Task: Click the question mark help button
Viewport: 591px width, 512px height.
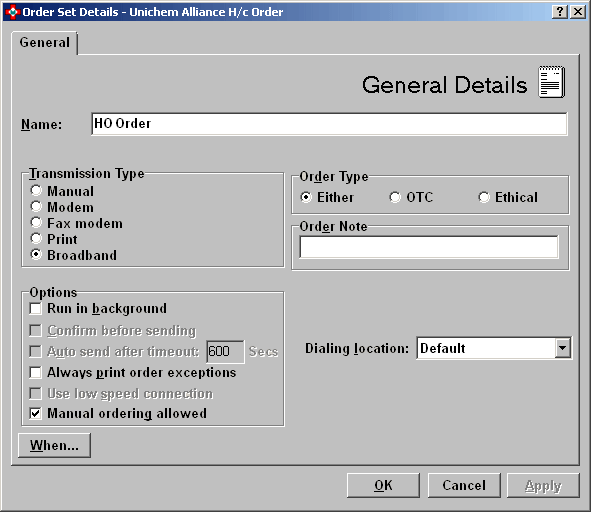Action: pyautogui.click(x=559, y=12)
